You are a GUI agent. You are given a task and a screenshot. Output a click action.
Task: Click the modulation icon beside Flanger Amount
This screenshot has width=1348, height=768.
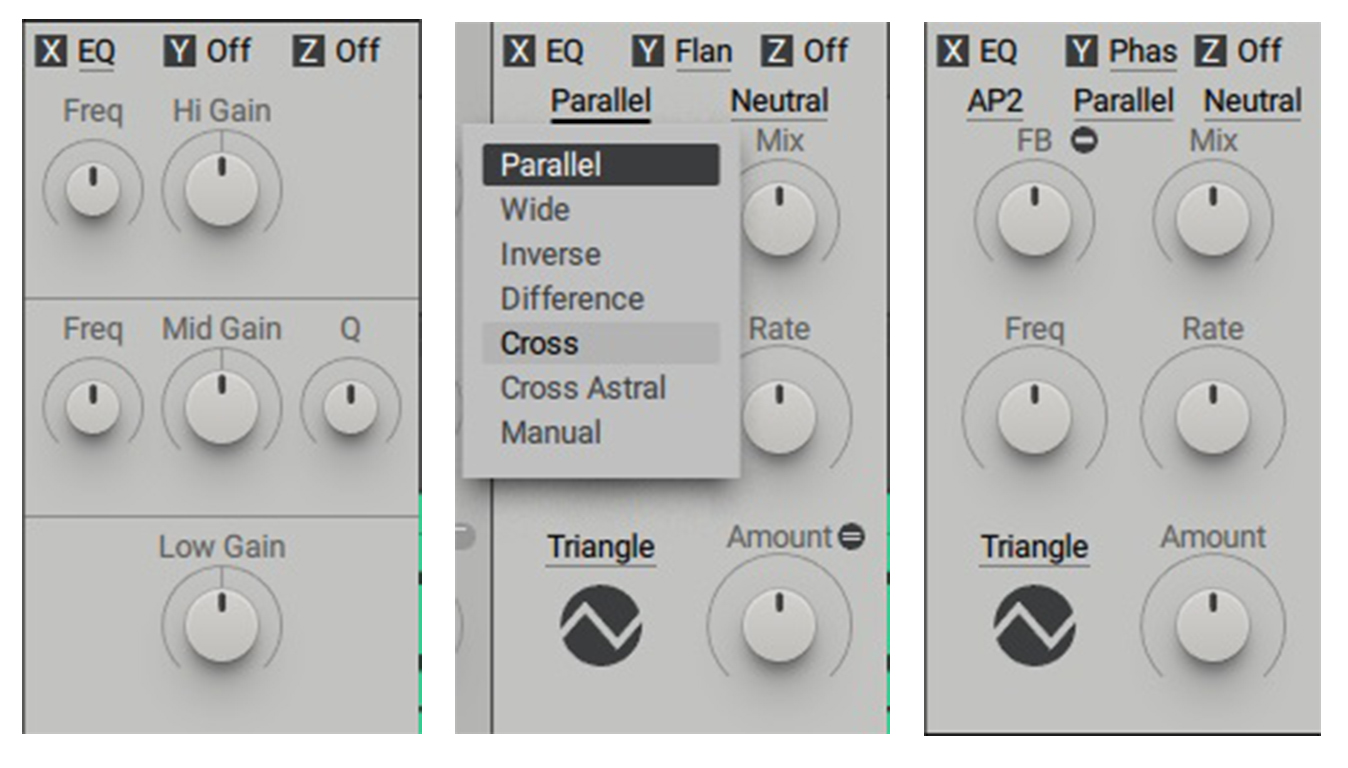[851, 537]
